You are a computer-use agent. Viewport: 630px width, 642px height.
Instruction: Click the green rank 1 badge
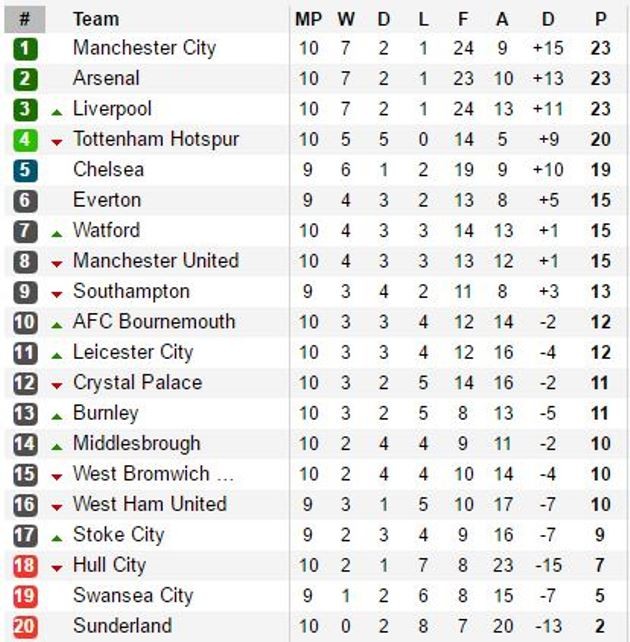(25, 49)
